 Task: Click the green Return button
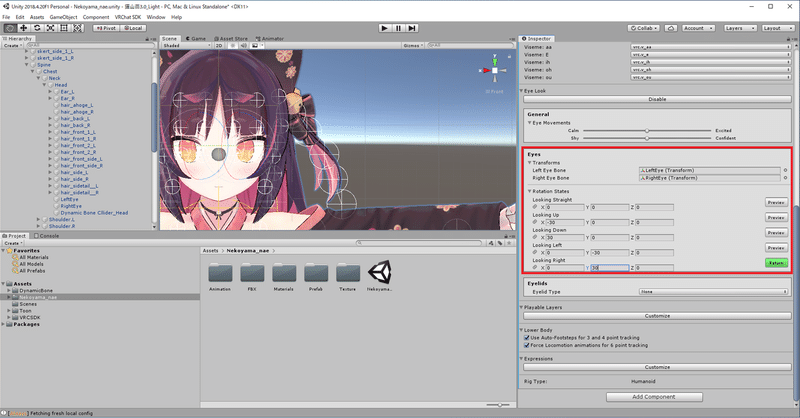(776, 263)
